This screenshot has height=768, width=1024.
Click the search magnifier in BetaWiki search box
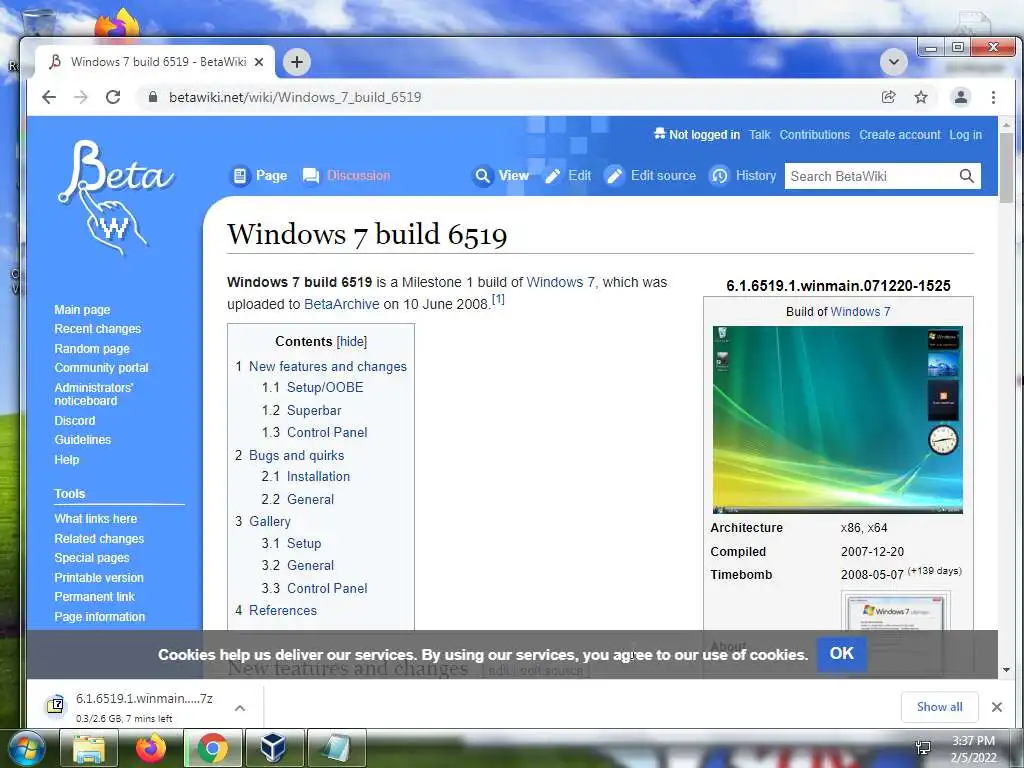tap(967, 176)
